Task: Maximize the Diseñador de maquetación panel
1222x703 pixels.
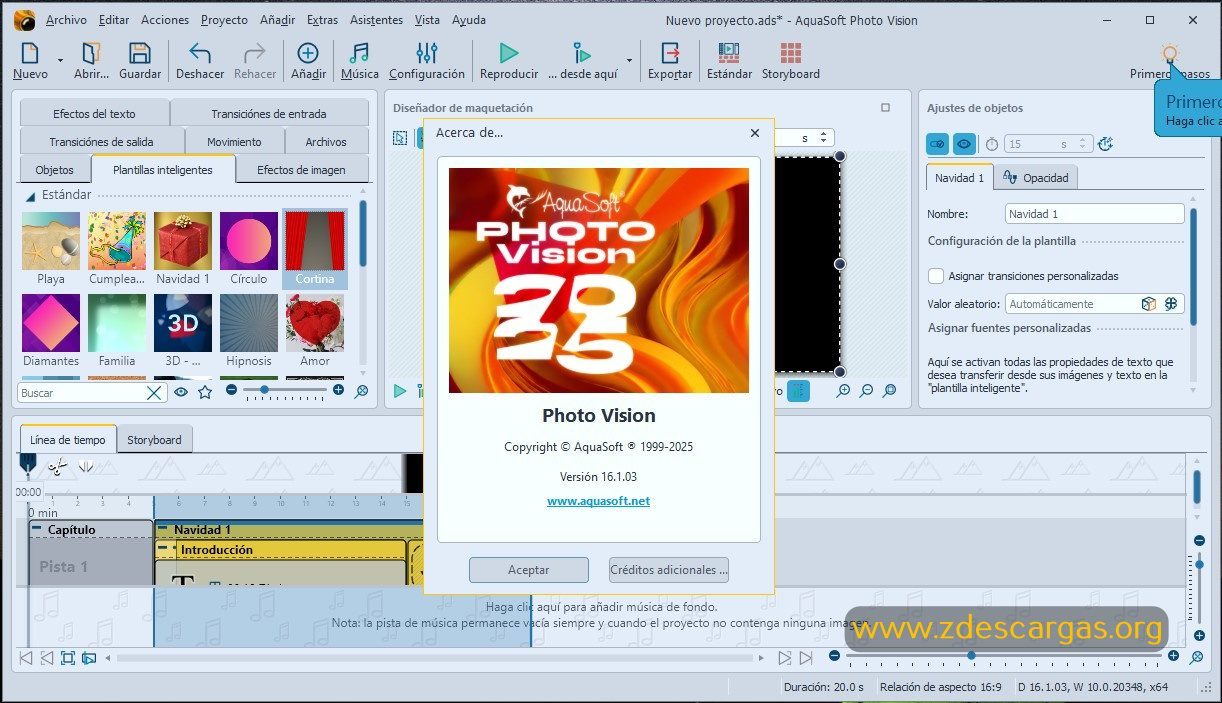Action: click(885, 107)
